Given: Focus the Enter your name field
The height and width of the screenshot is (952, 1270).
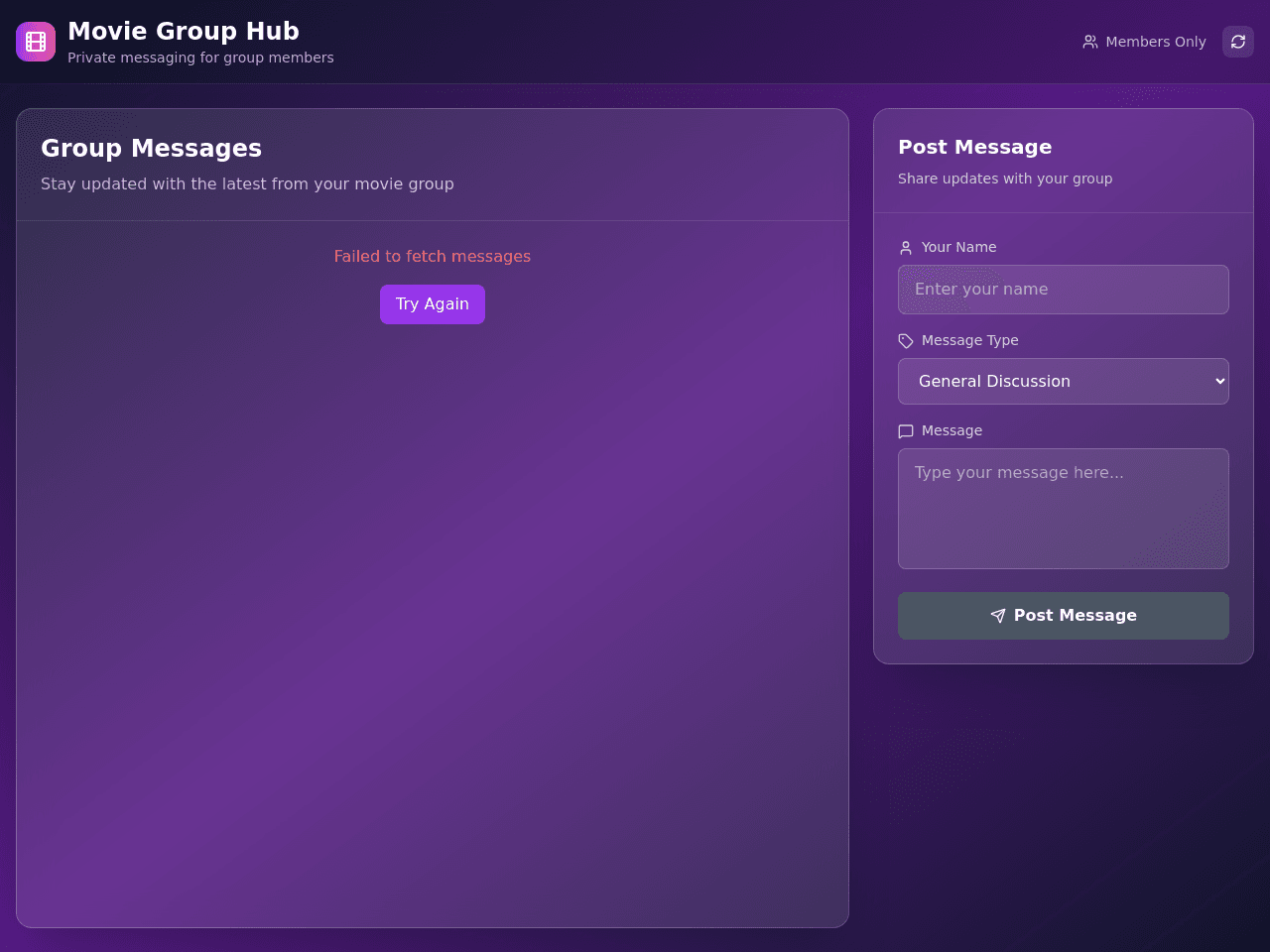Looking at the screenshot, I should [x=1064, y=290].
